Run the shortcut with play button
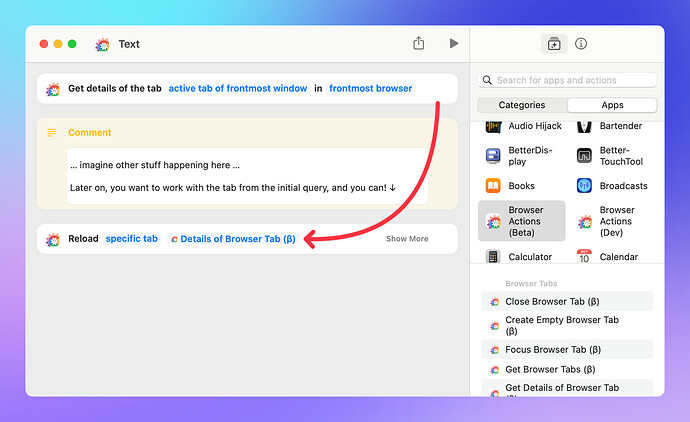This screenshot has width=690, height=422. click(454, 44)
